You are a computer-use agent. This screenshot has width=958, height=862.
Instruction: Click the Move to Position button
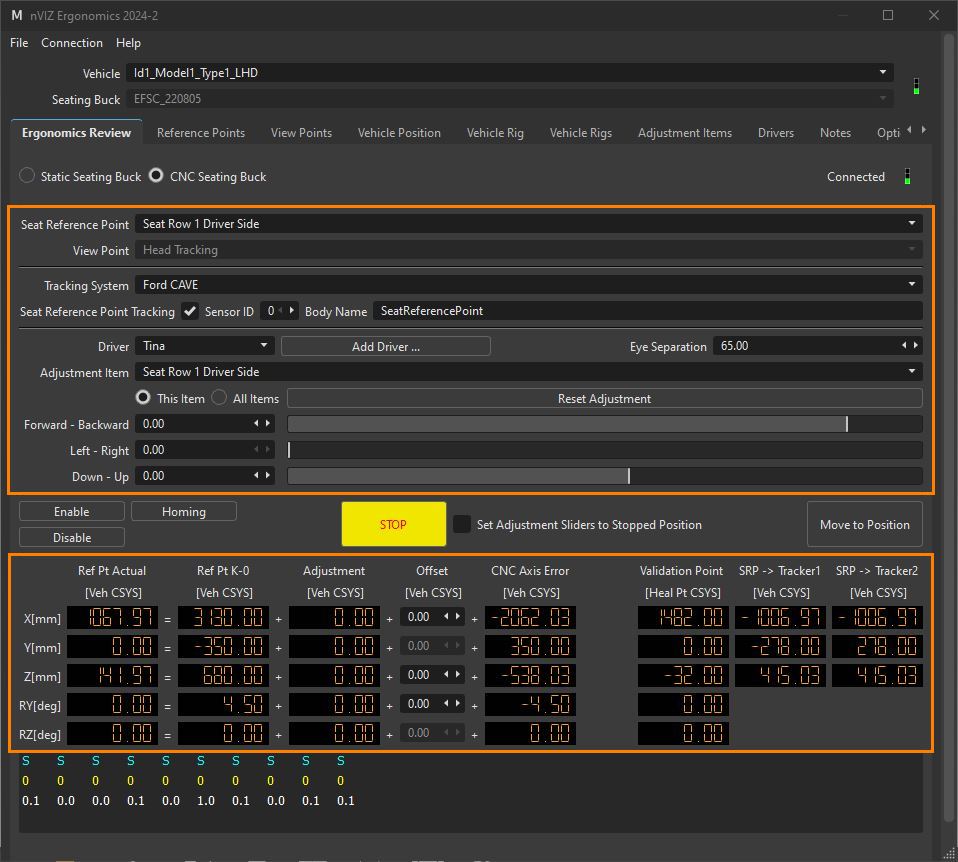click(x=865, y=524)
